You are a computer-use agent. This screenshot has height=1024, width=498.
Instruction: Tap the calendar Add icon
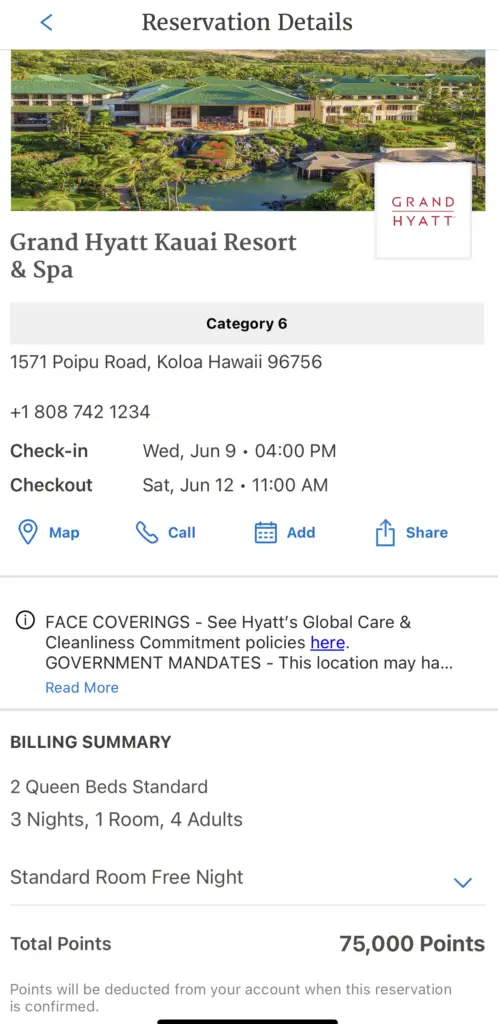[265, 532]
